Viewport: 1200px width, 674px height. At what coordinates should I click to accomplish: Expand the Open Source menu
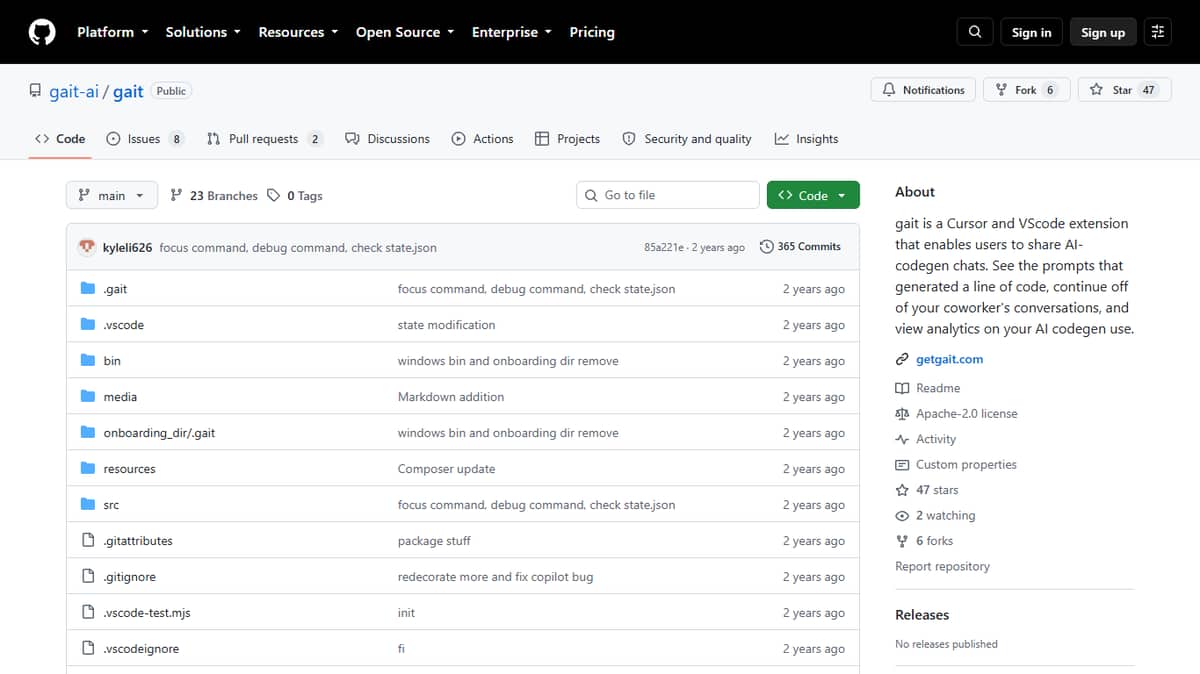(x=405, y=32)
